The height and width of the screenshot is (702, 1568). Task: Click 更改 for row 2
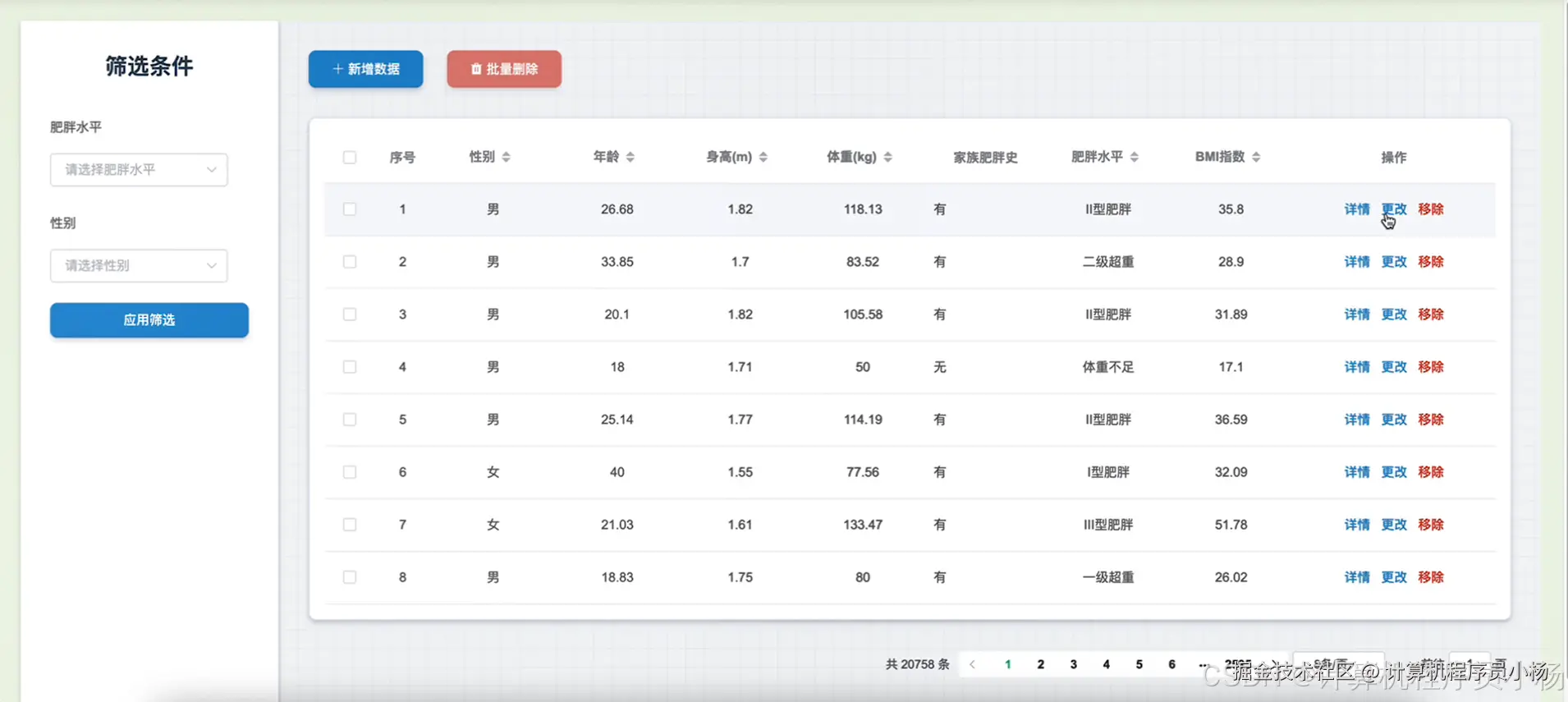[x=1394, y=262]
